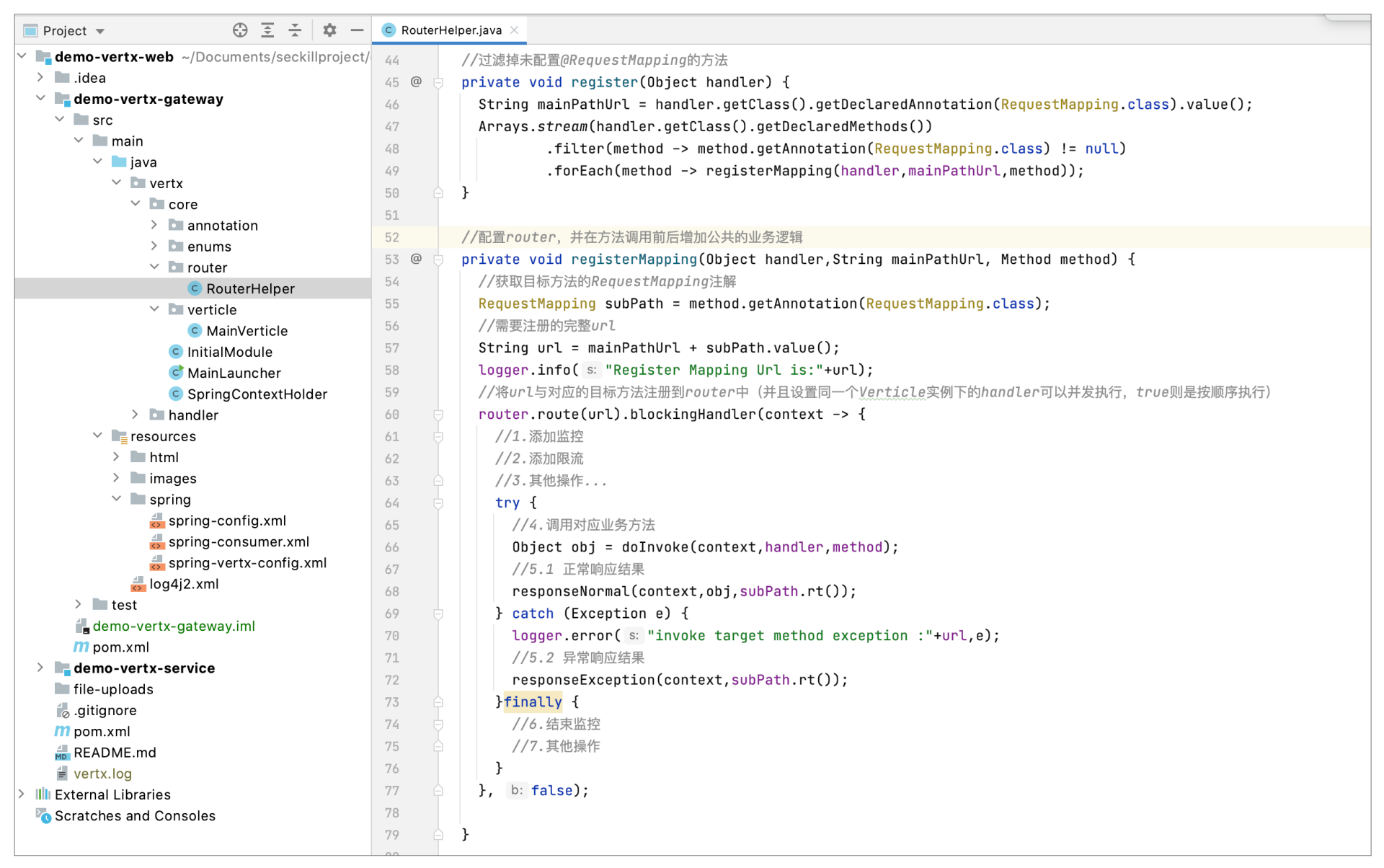The height and width of the screenshot is (868, 1384).
Task: Click the Collapse All icon in Project toolbar
Action: pyautogui.click(x=295, y=30)
